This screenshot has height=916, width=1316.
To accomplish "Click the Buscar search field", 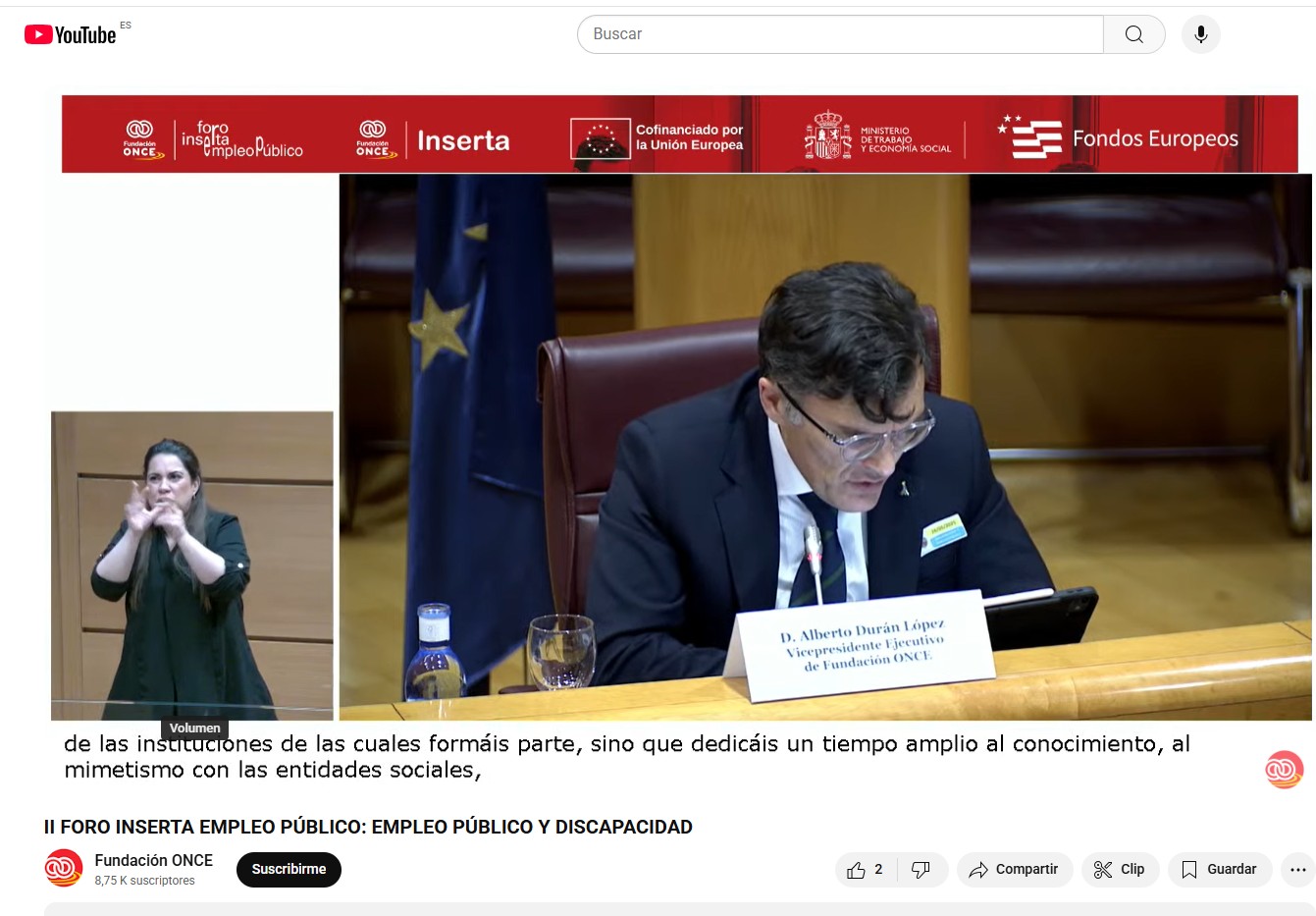I will pos(840,34).
